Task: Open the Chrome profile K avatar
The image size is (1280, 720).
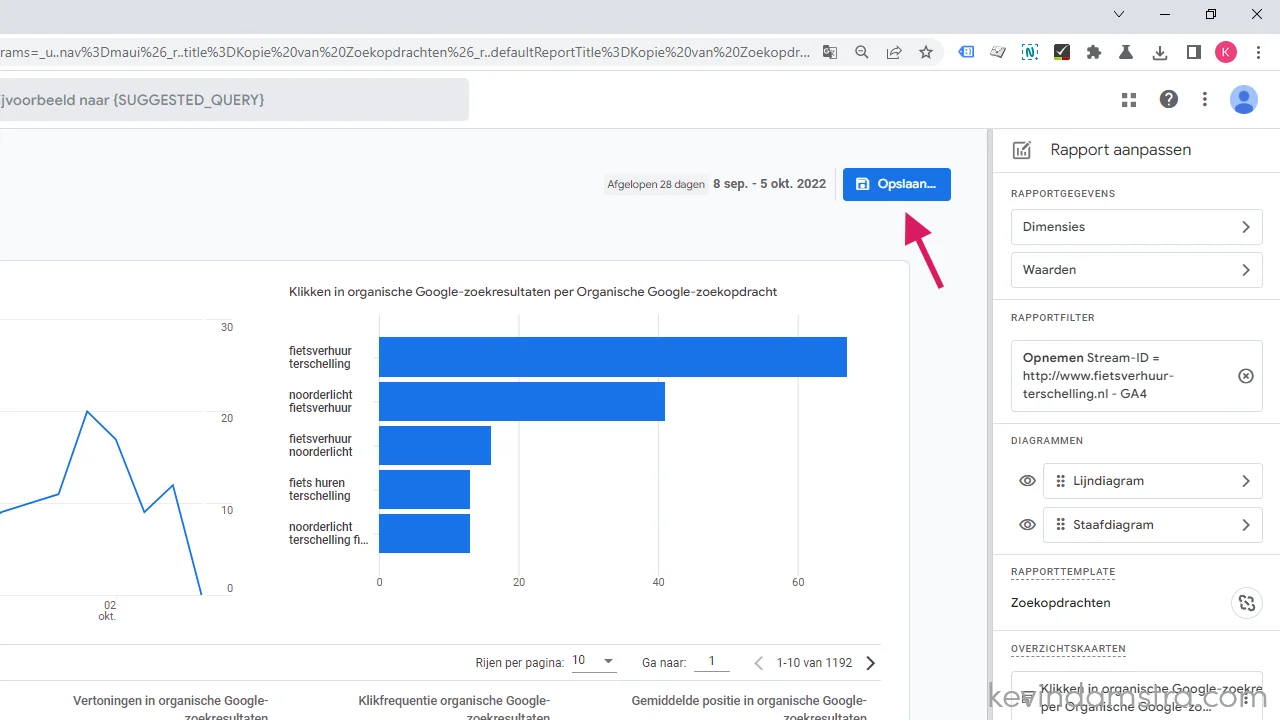Action: click(x=1226, y=52)
